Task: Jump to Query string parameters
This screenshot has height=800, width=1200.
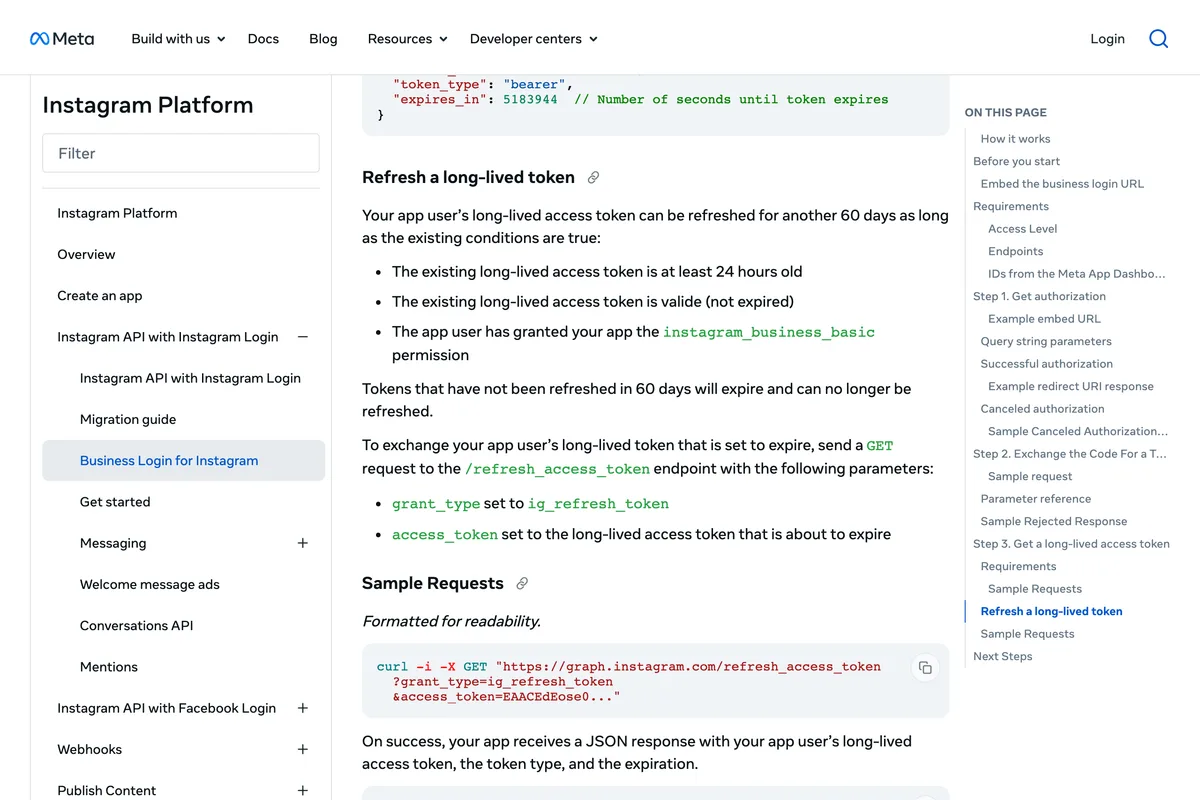Action: coord(1046,341)
